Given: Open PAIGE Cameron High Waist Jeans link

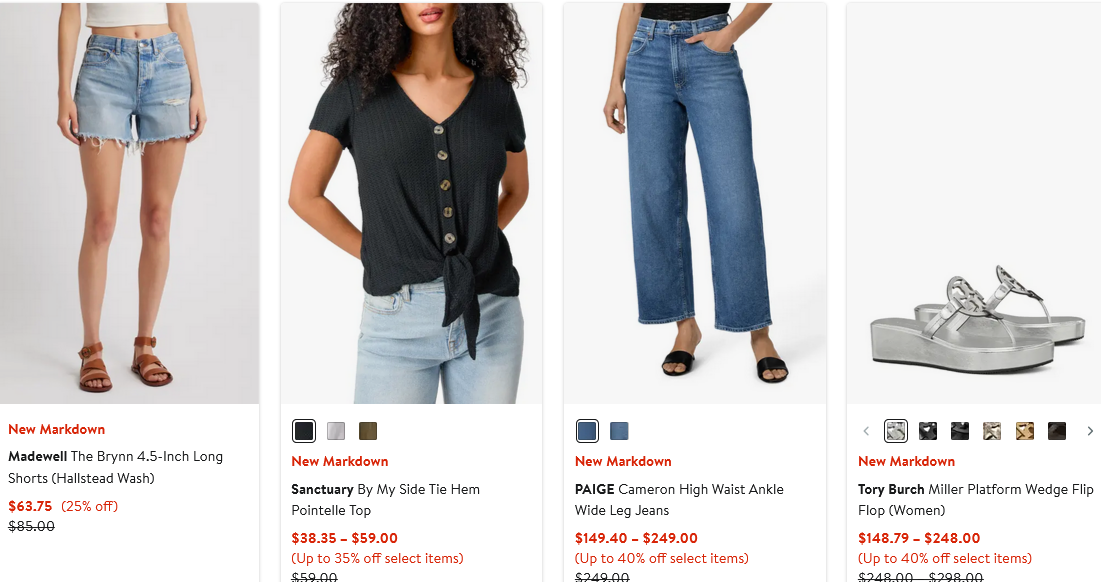Looking at the screenshot, I should [679, 499].
